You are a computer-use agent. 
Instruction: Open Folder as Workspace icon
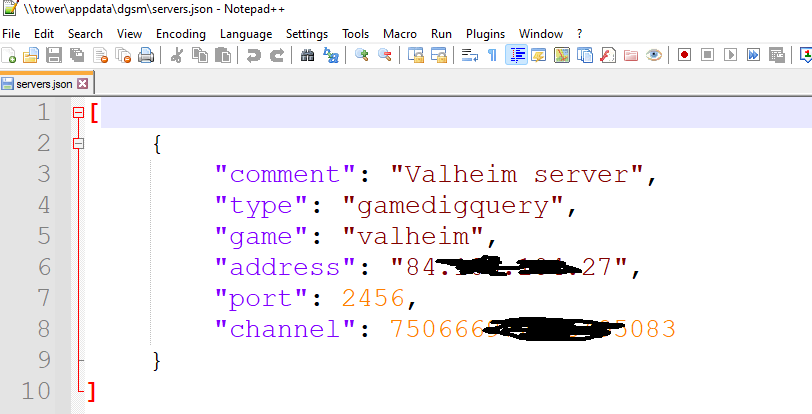pyautogui.click(x=631, y=54)
